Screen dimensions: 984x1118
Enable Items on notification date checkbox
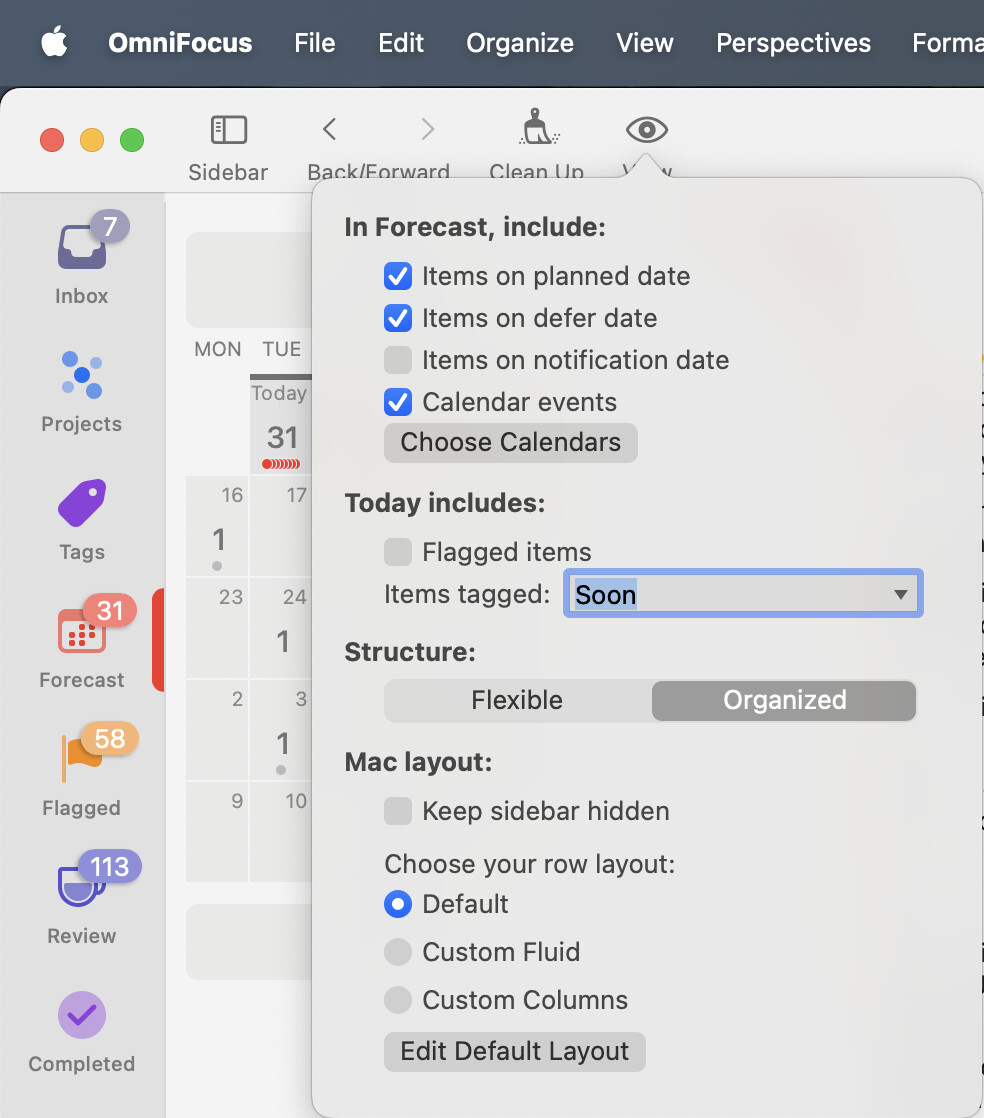[398, 360]
